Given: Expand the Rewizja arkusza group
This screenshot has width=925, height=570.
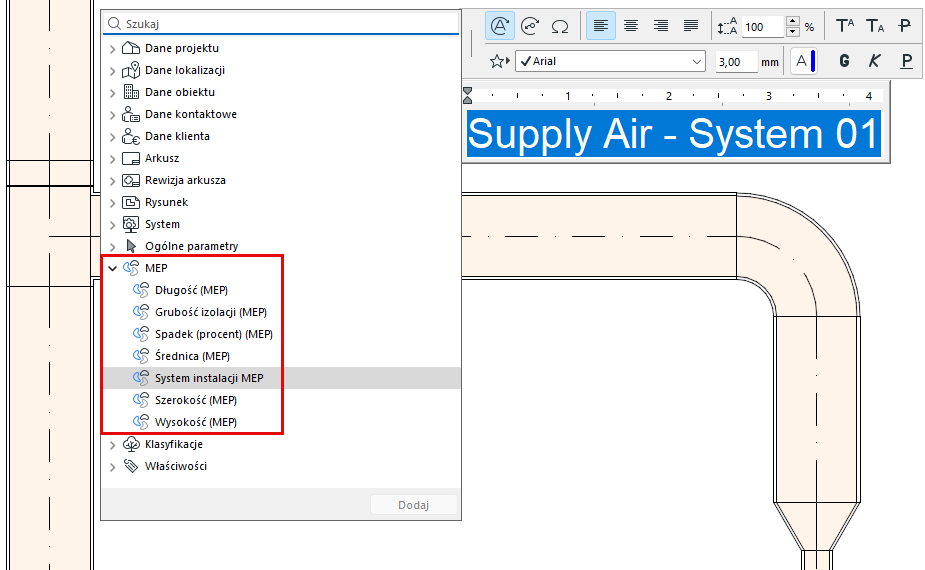Looking at the screenshot, I should click(112, 181).
